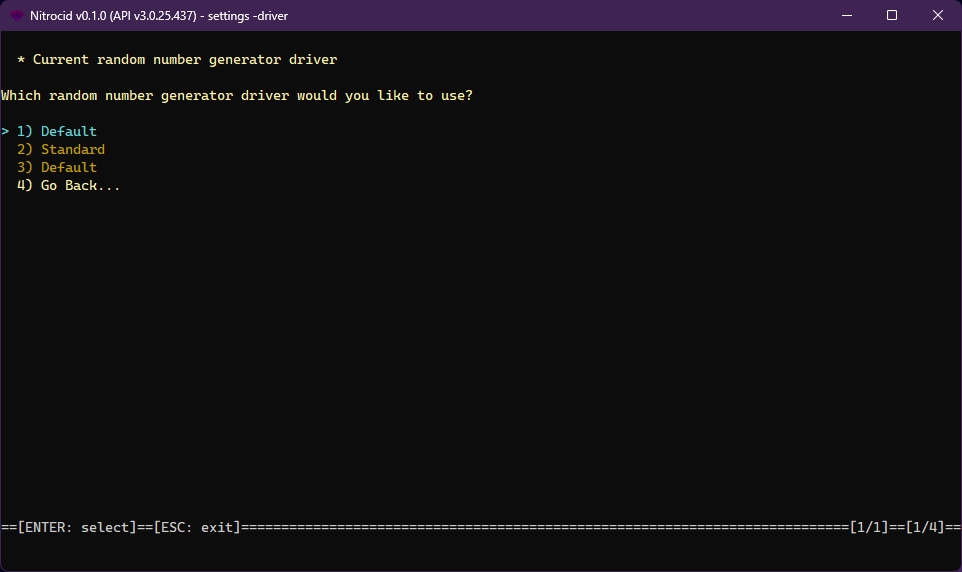
Task: Click the Nitrocid app icon in title bar
Action: pos(17,16)
